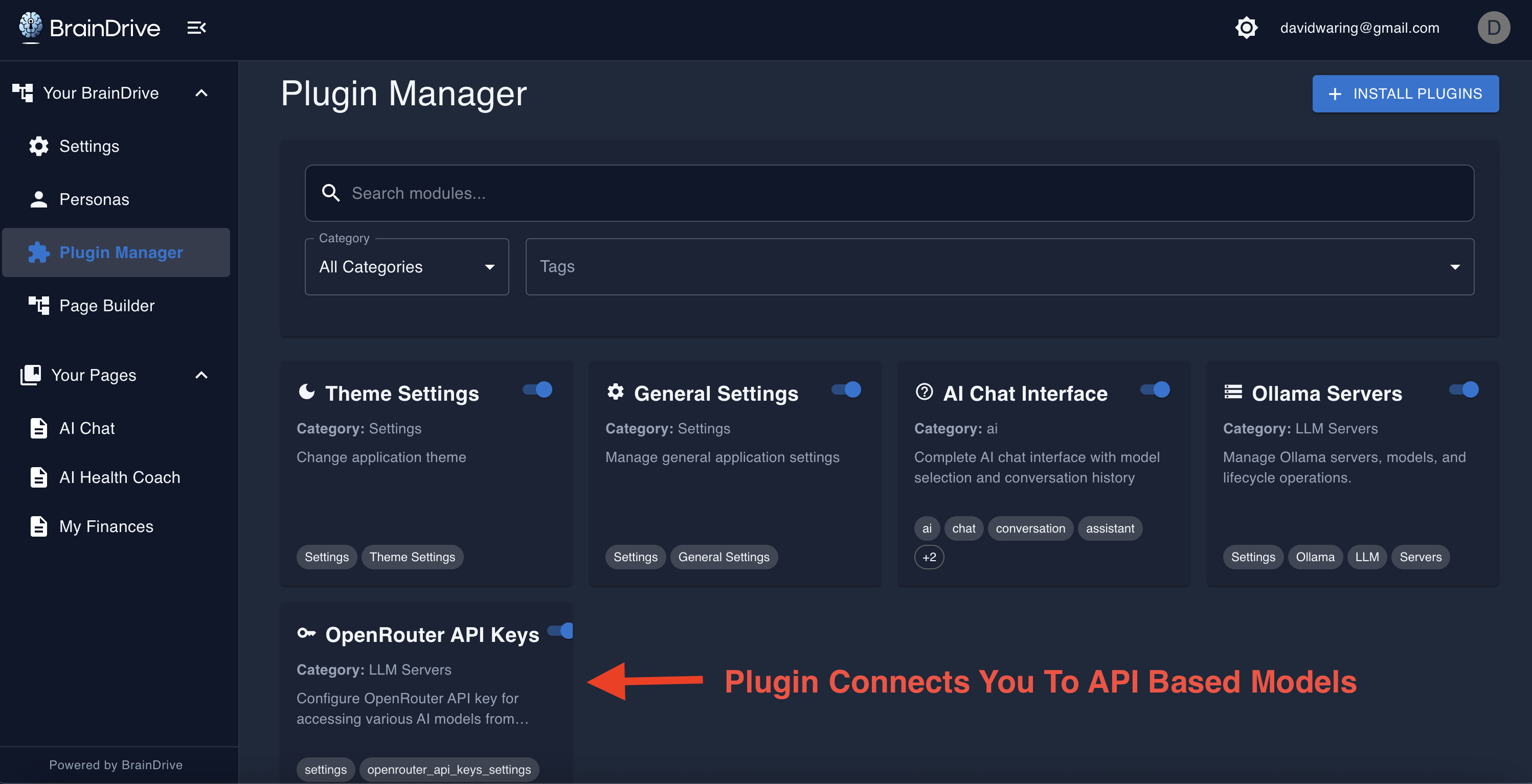The height and width of the screenshot is (784, 1532).
Task: Collapse the sidebar with the menu icon
Action: click(x=196, y=27)
